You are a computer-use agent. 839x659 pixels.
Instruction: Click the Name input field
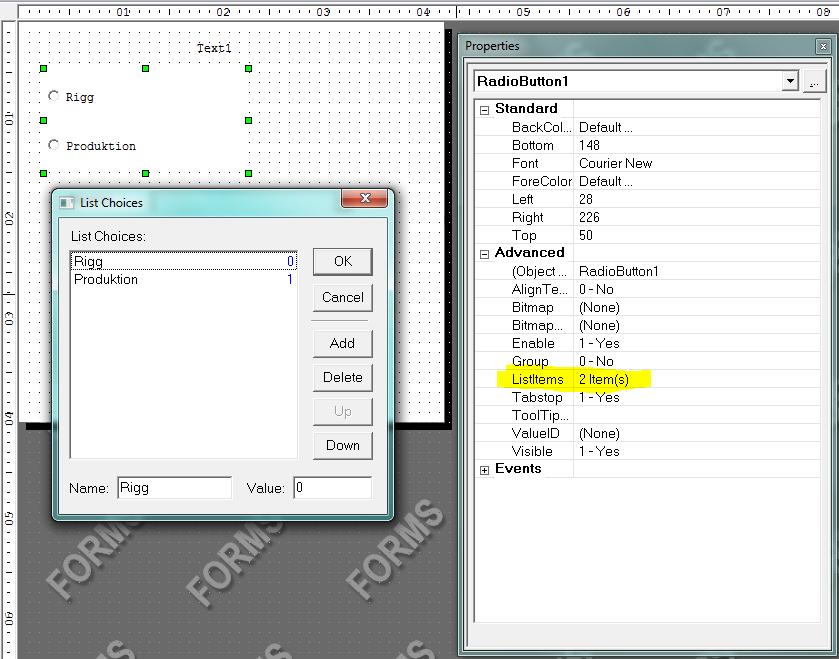[x=174, y=488]
